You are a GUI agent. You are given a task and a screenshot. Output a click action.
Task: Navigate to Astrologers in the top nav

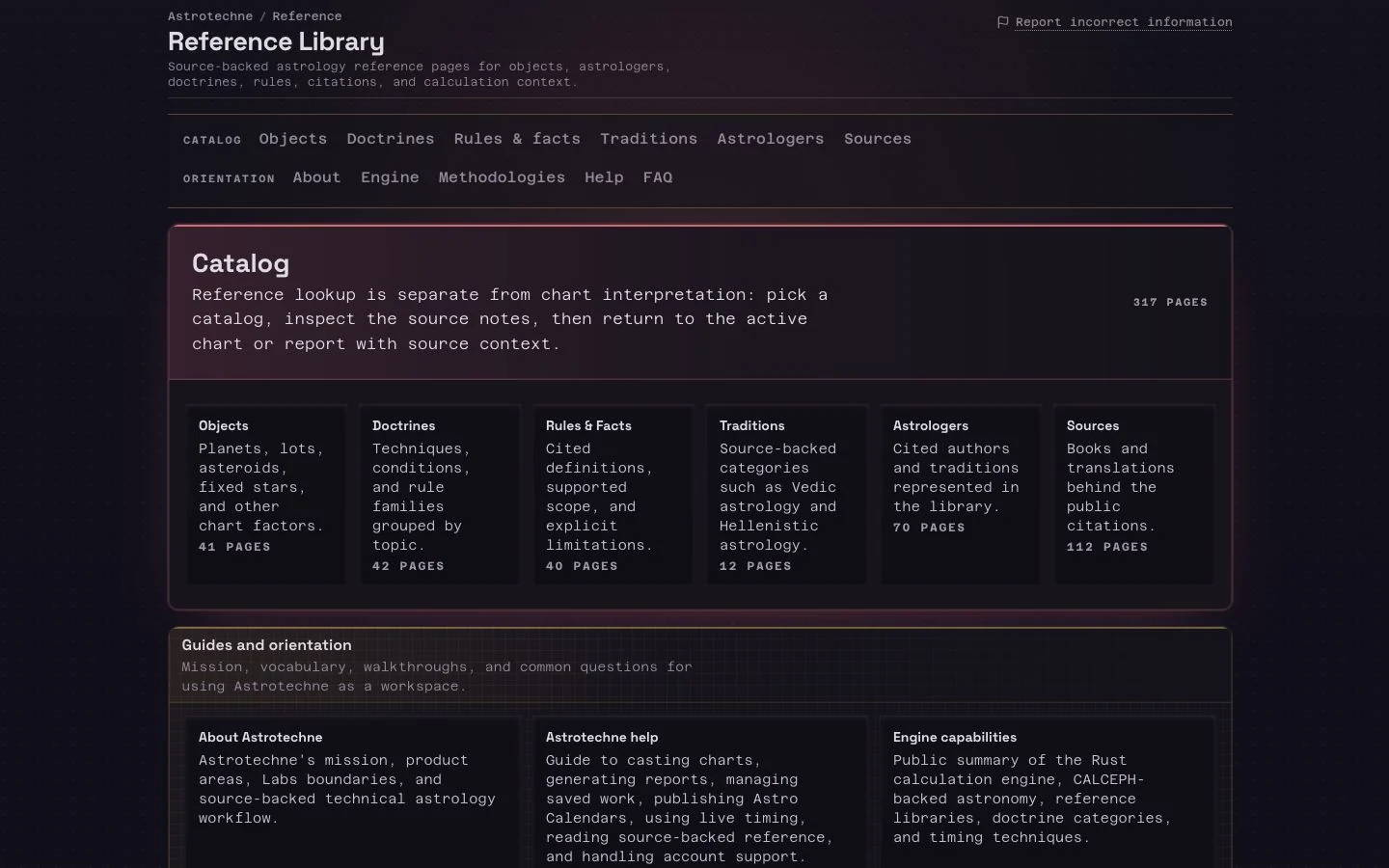771,139
